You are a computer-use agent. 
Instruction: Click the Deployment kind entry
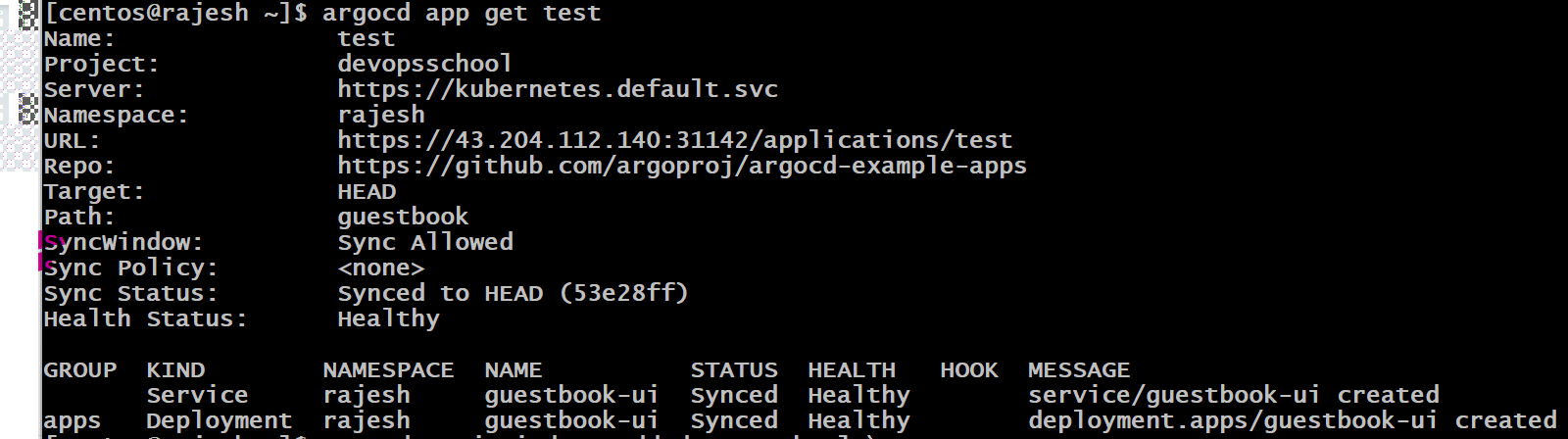[220, 420]
